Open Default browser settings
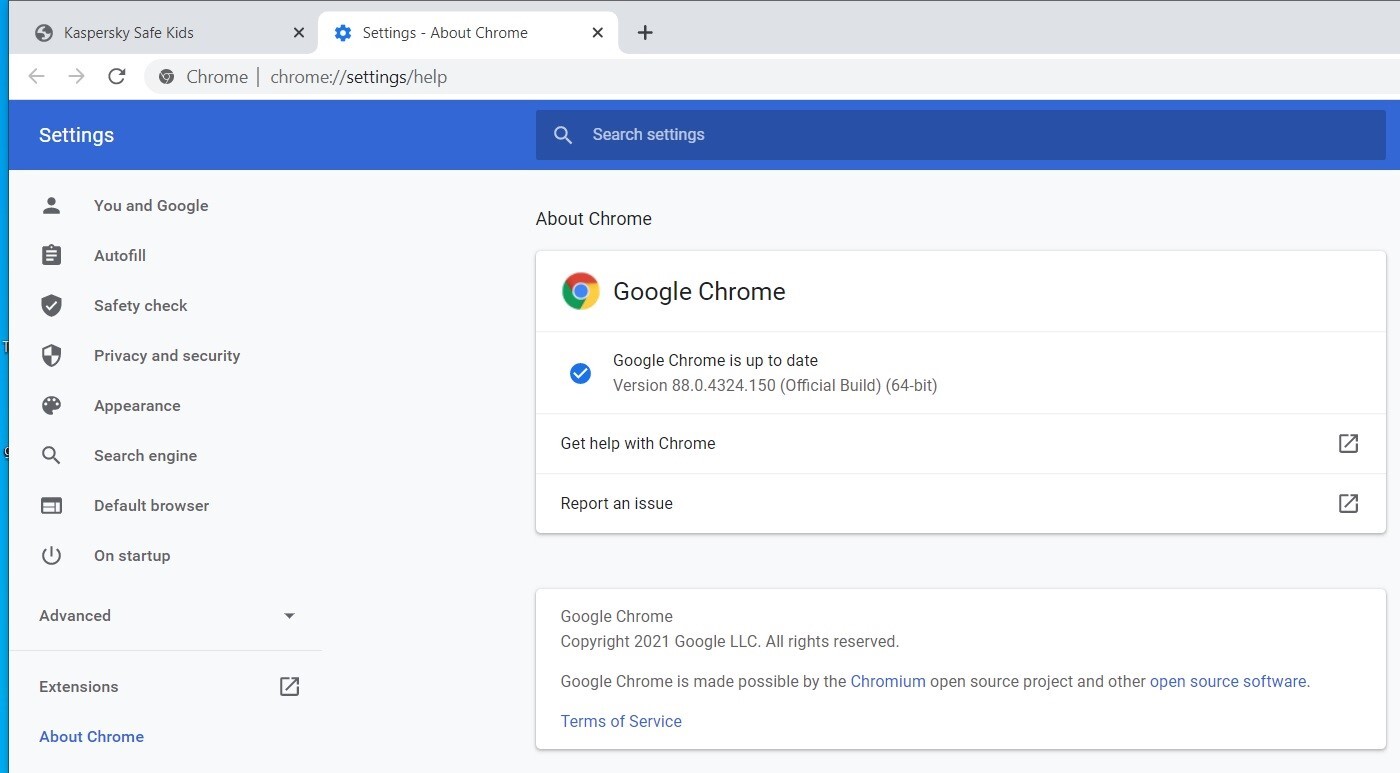 (x=151, y=505)
